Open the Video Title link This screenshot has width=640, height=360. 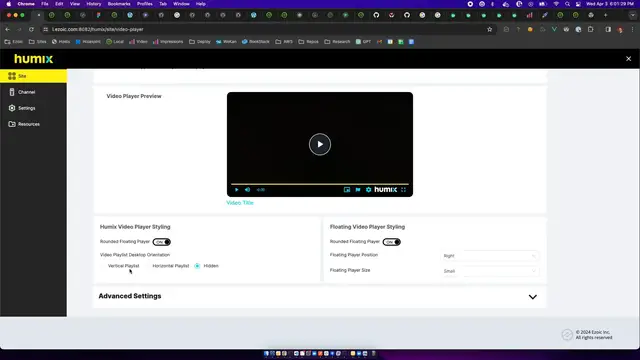pos(240,203)
